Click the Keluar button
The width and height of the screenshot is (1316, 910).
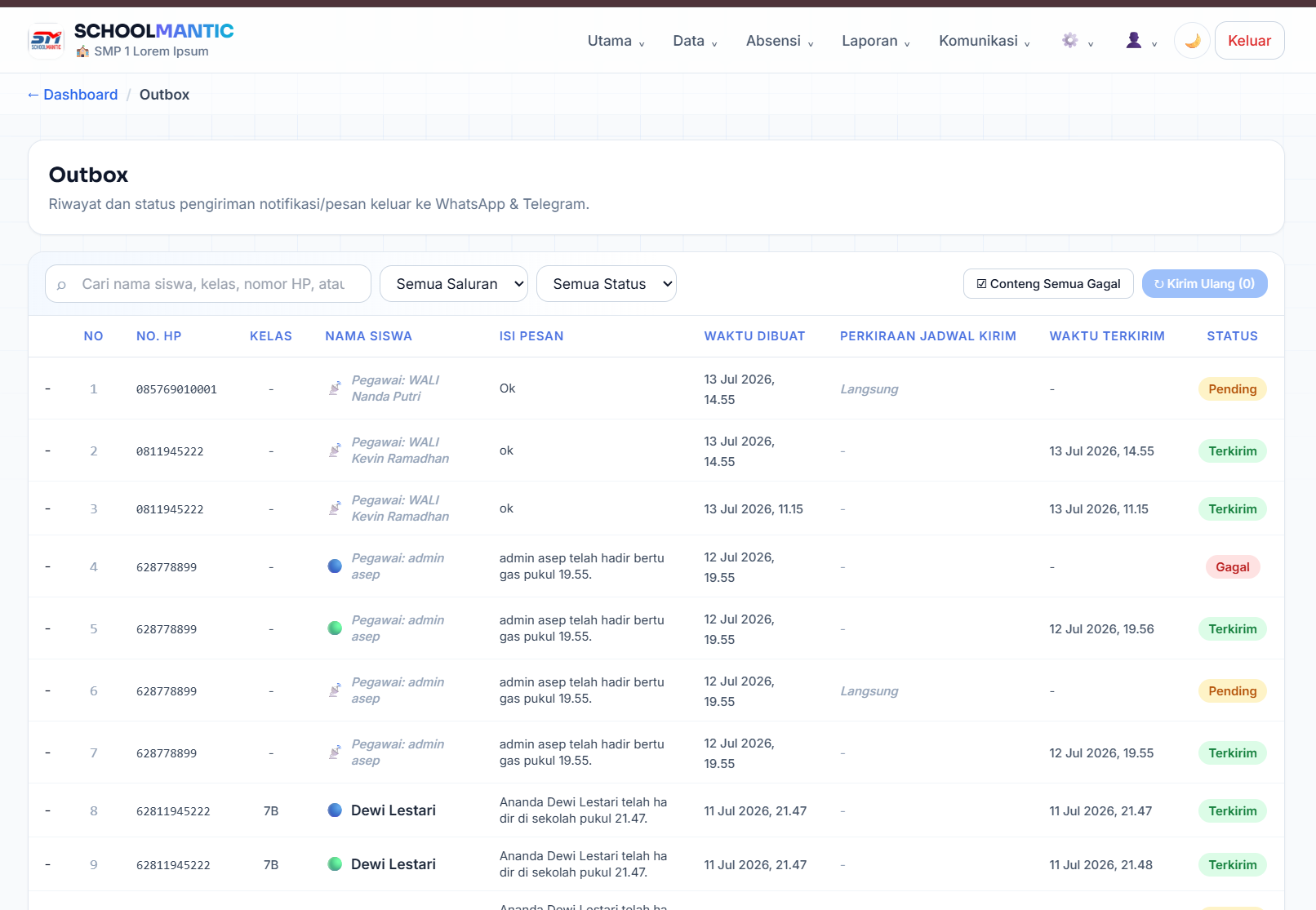click(1249, 41)
